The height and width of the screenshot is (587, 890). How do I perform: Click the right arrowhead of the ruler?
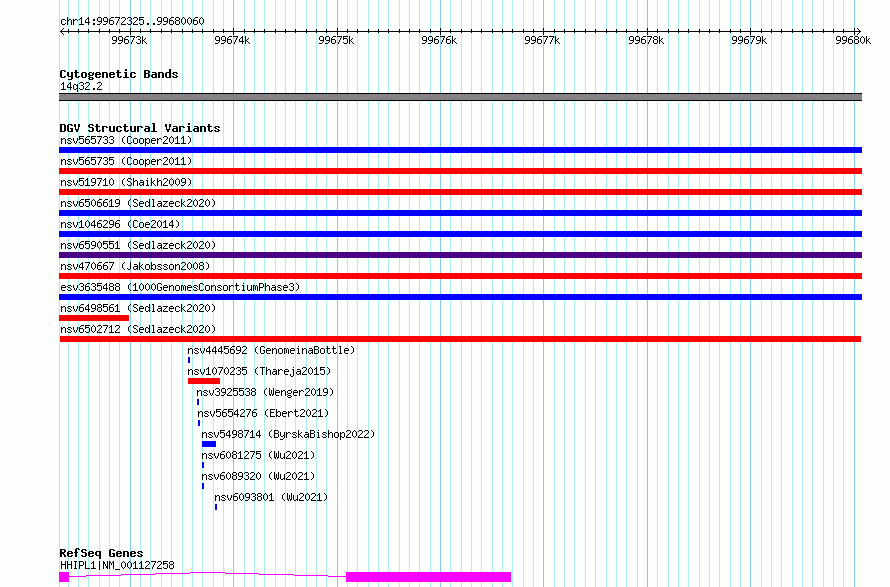[859, 31]
